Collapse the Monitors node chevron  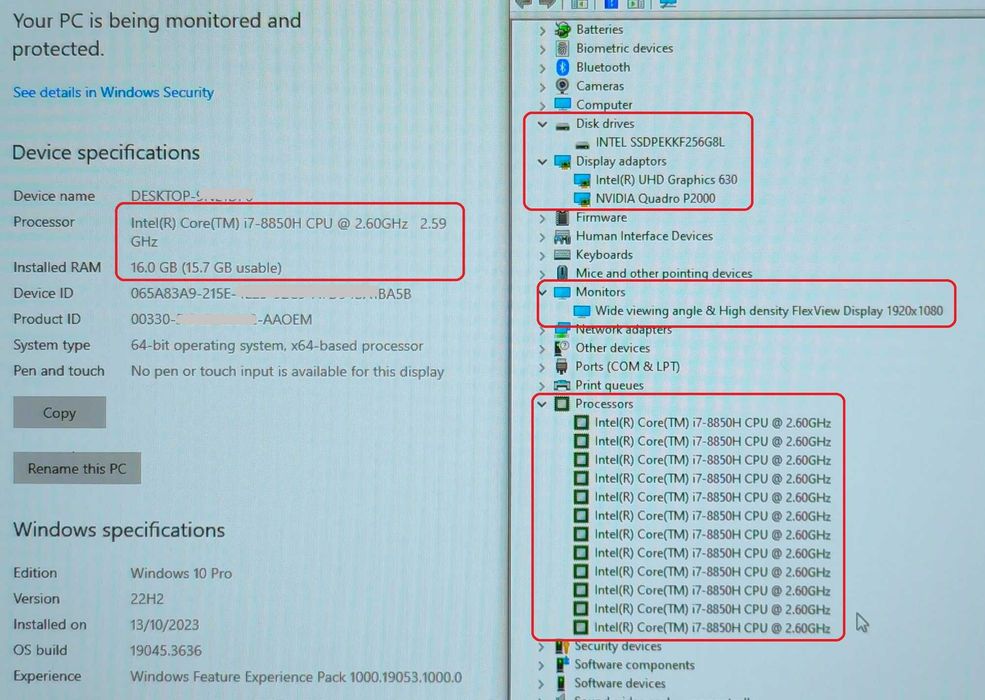pos(542,292)
